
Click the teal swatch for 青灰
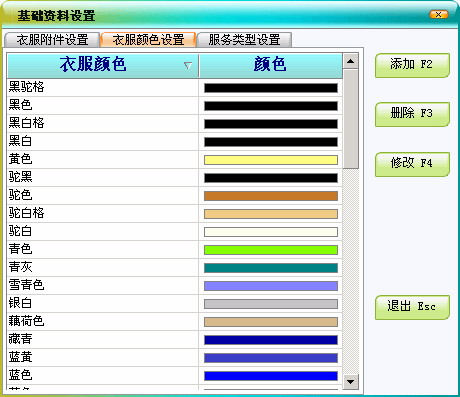[271, 268]
